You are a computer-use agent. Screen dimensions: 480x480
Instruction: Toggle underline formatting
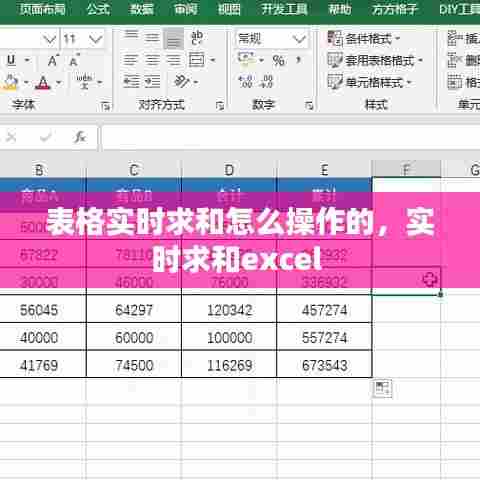tap(11, 60)
